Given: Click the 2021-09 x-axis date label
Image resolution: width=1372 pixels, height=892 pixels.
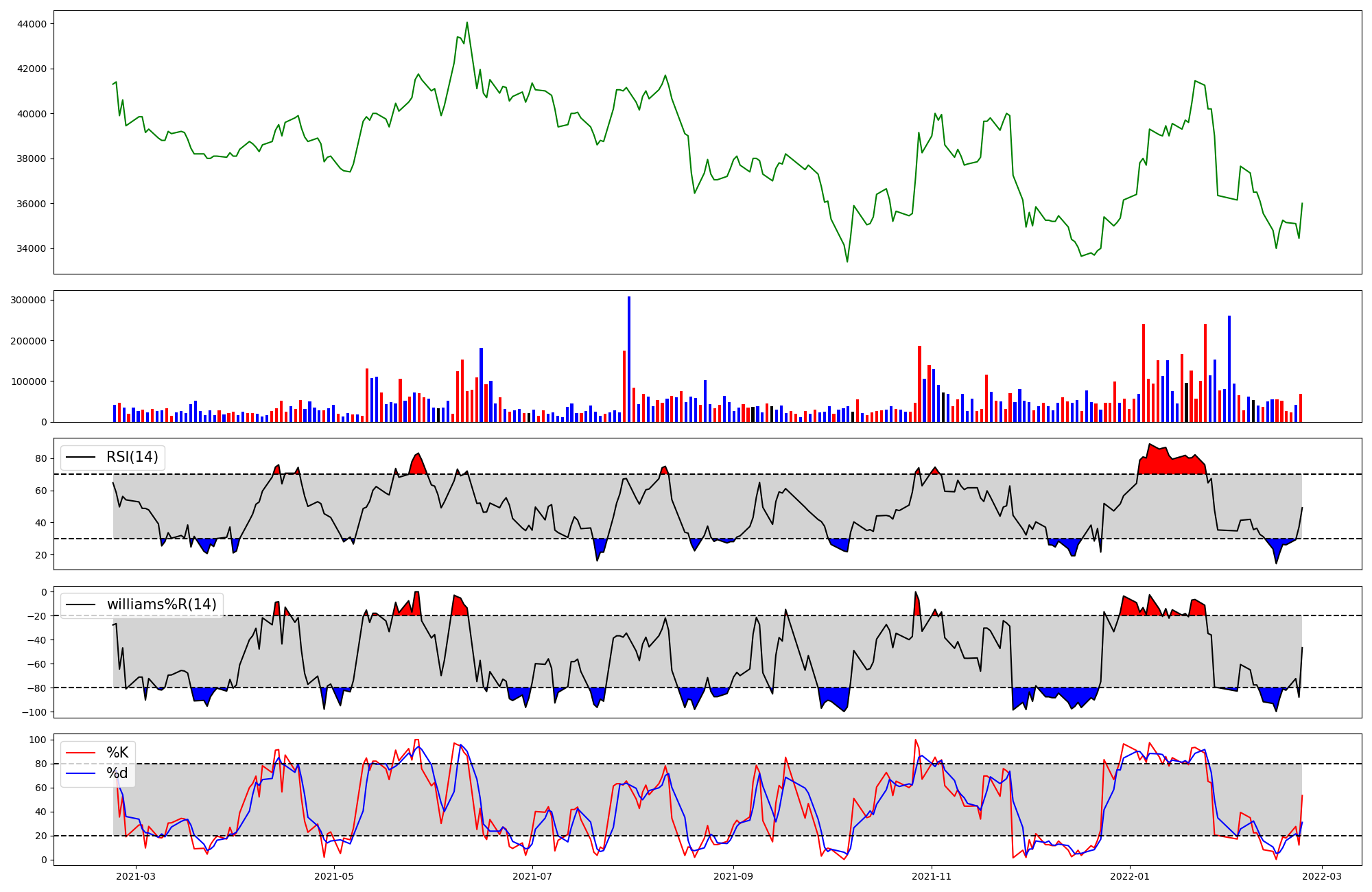Looking at the screenshot, I should (734, 876).
